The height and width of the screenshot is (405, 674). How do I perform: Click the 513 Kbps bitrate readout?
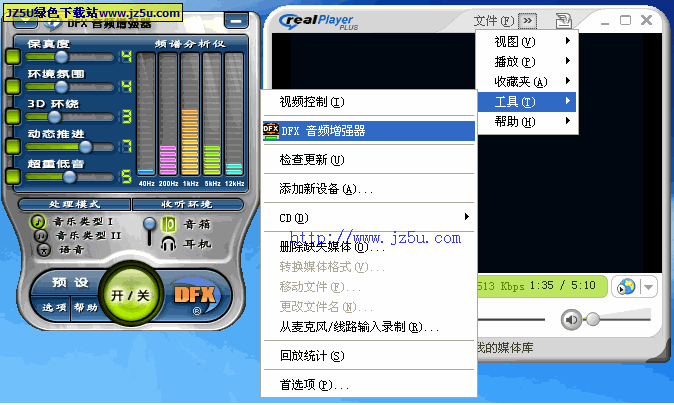[x=501, y=286]
